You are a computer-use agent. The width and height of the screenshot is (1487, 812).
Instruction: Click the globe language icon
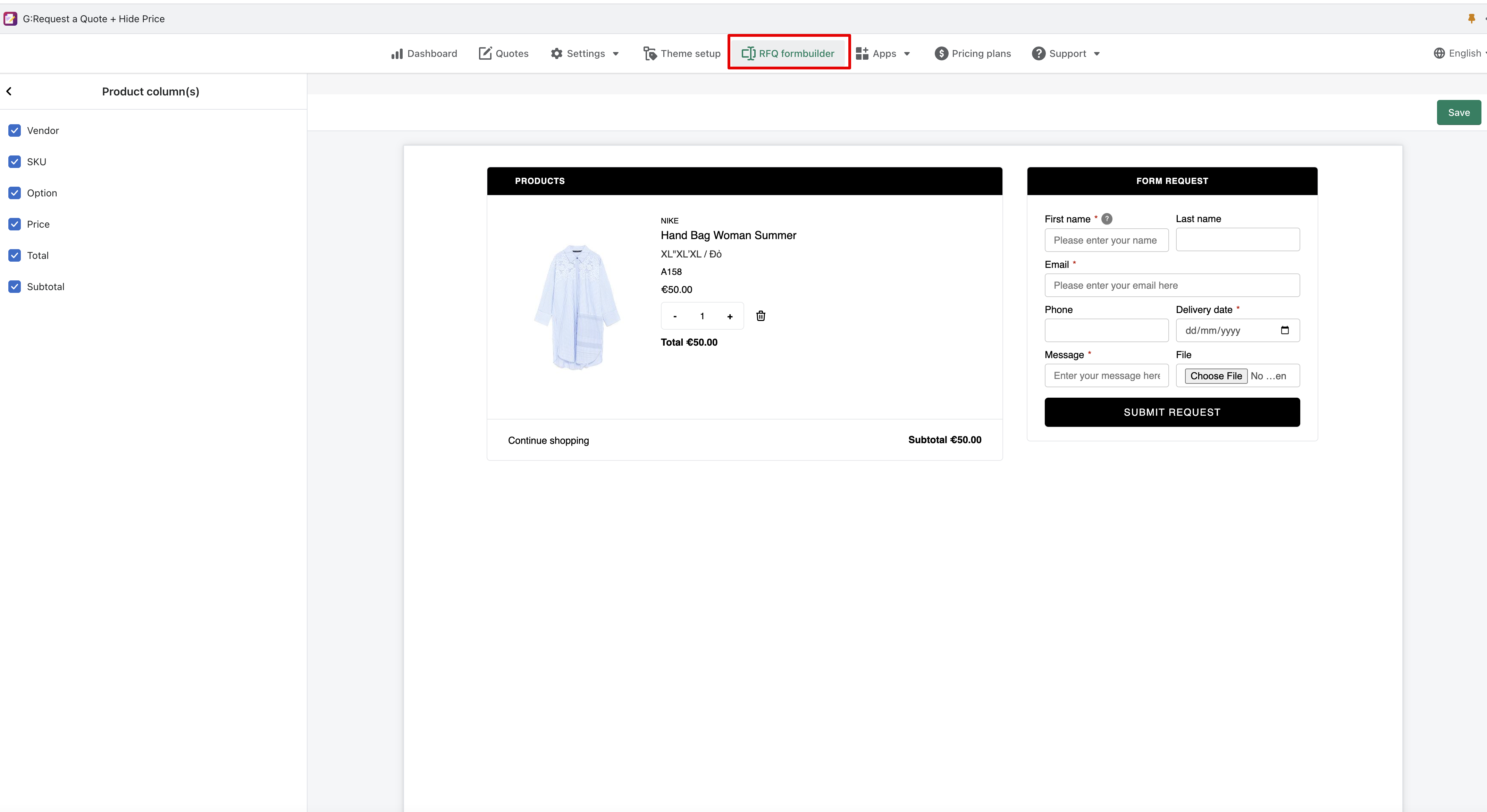click(x=1439, y=54)
